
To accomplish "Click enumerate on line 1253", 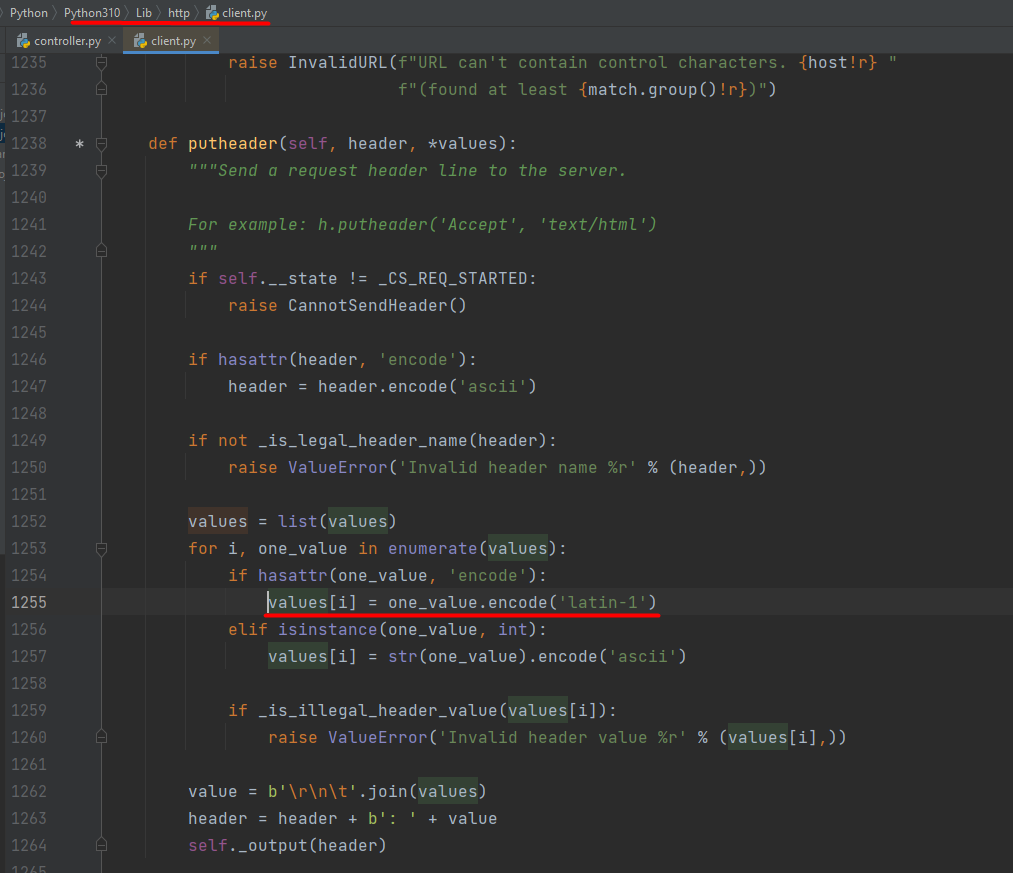I will click(433, 549).
